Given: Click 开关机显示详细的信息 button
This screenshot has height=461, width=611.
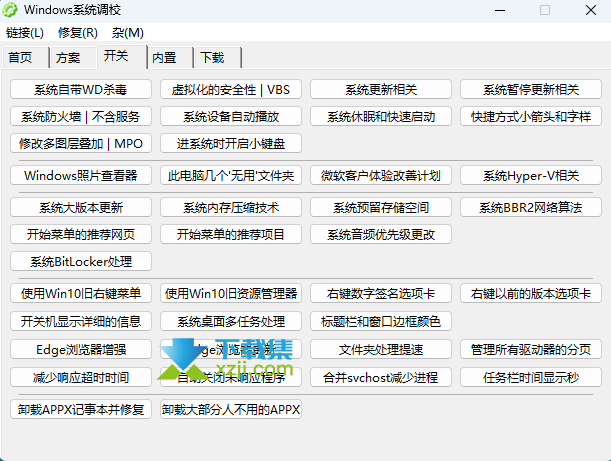Looking at the screenshot, I should (81, 321).
